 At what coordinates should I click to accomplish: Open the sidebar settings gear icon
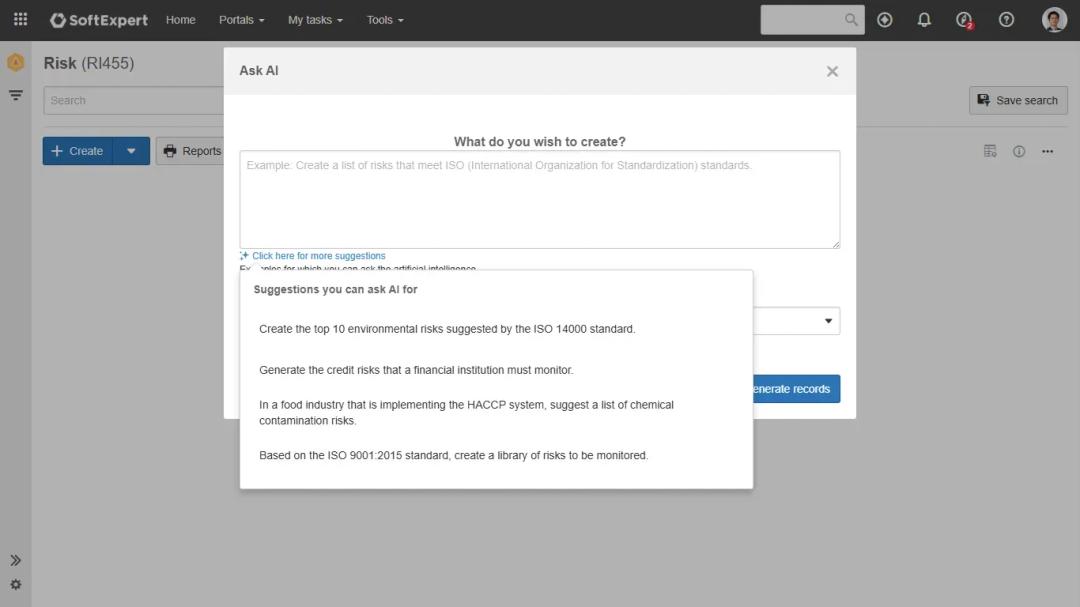16,585
